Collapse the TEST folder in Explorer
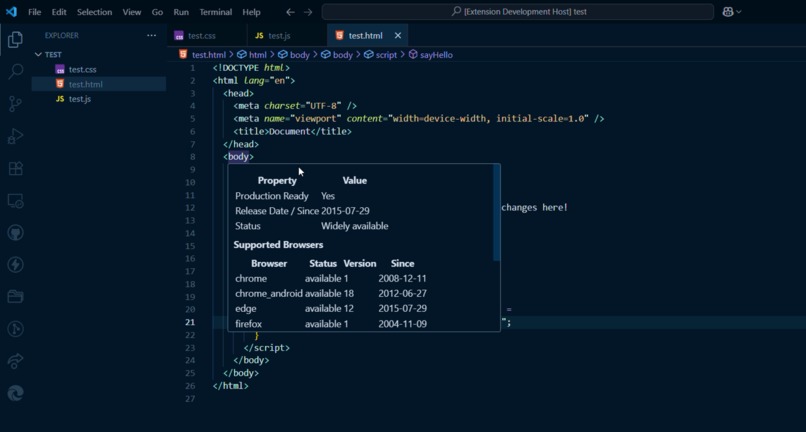This screenshot has height=432, width=806. [99, 55]
